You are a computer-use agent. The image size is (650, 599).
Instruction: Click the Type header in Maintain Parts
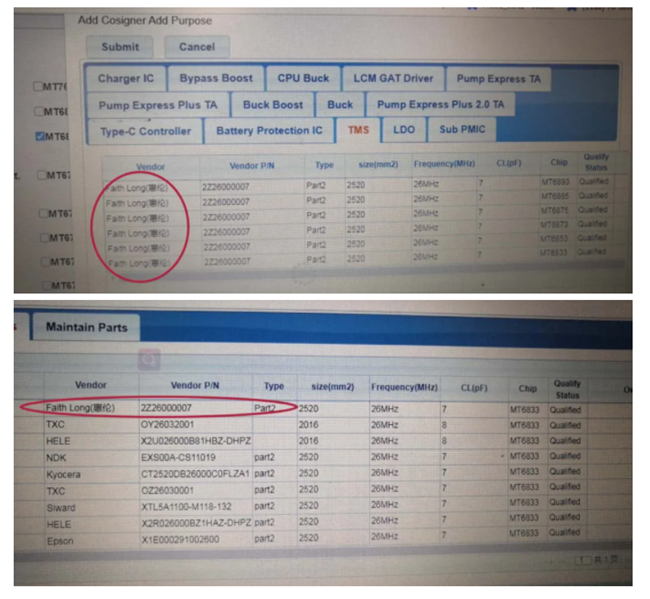point(274,386)
